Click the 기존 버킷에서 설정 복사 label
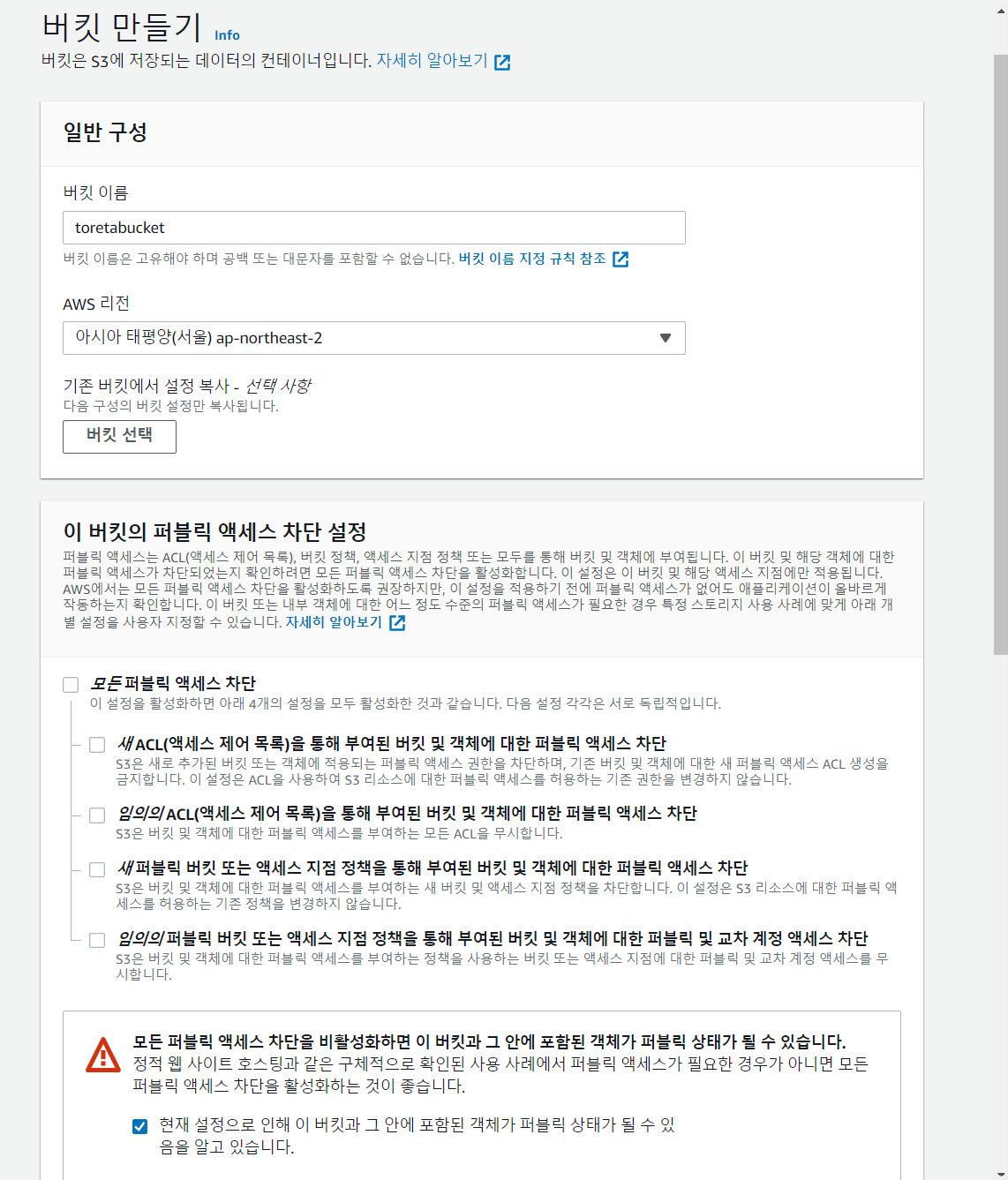Image resolution: width=1008 pixels, height=1180 pixels. click(x=186, y=386)
